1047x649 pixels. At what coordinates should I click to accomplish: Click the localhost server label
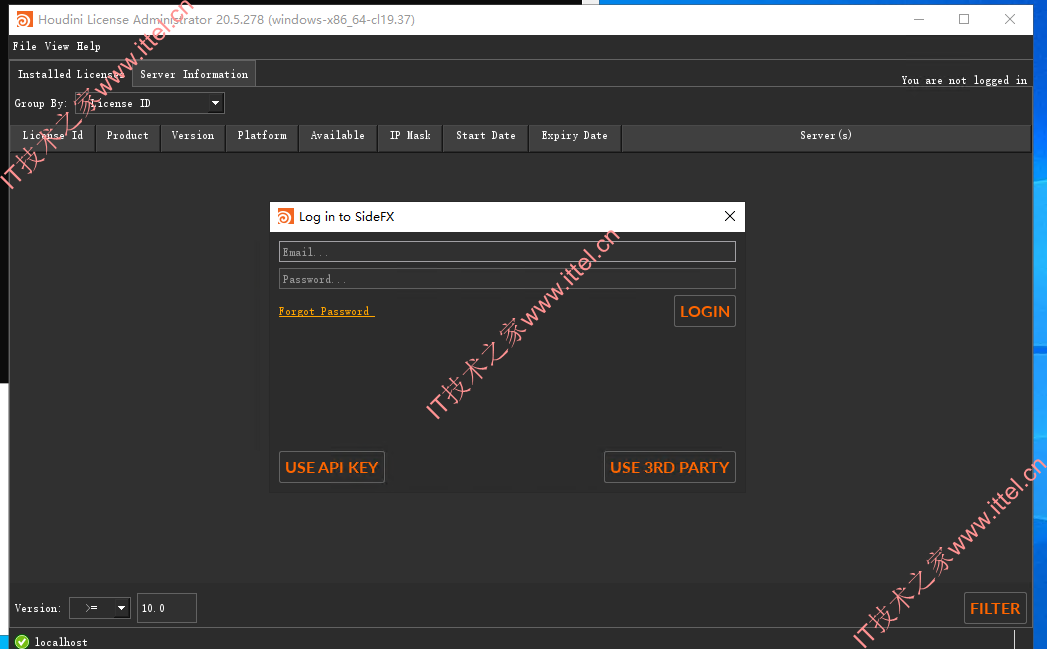point(61,642)
